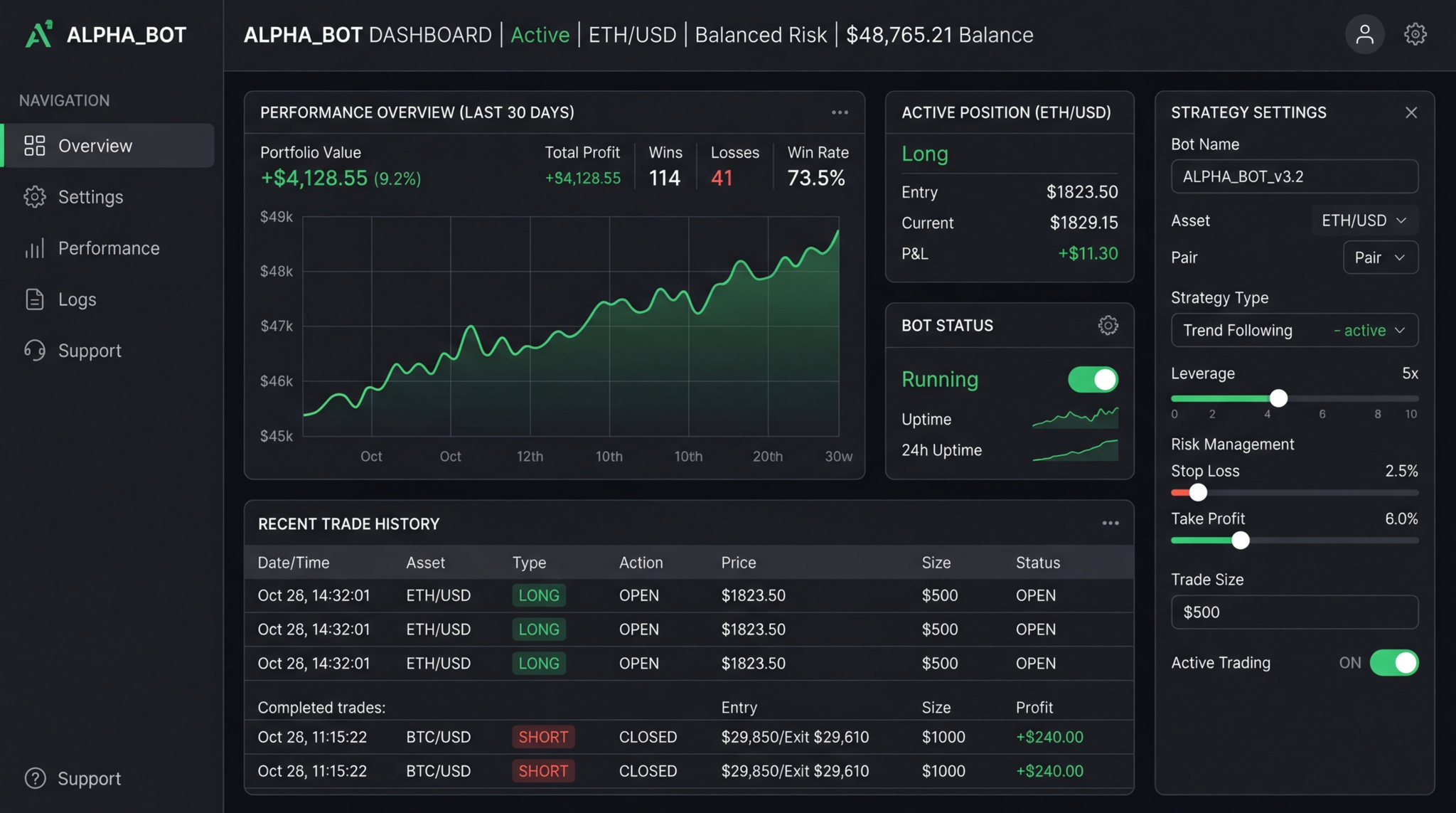This screenshot has width=1456, height=813.
Task: Expand the ETH/USD Asset dropdown
Action: click(1364, 220)
